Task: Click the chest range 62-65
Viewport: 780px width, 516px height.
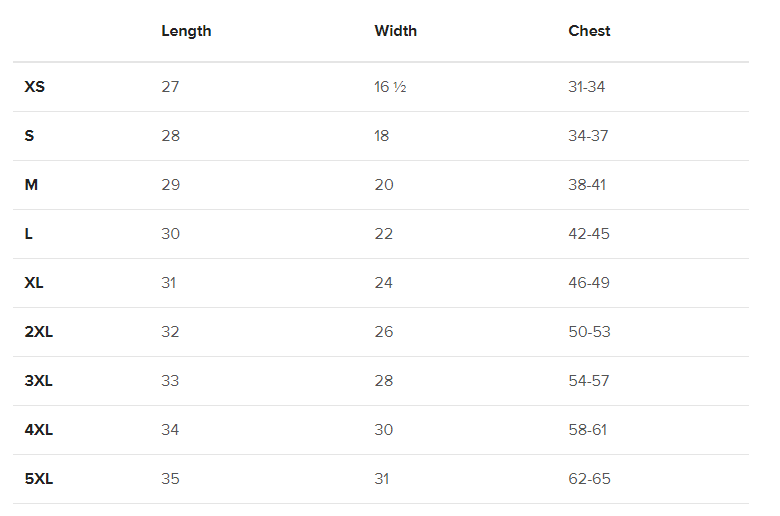Action: click(x=589, y=479)
